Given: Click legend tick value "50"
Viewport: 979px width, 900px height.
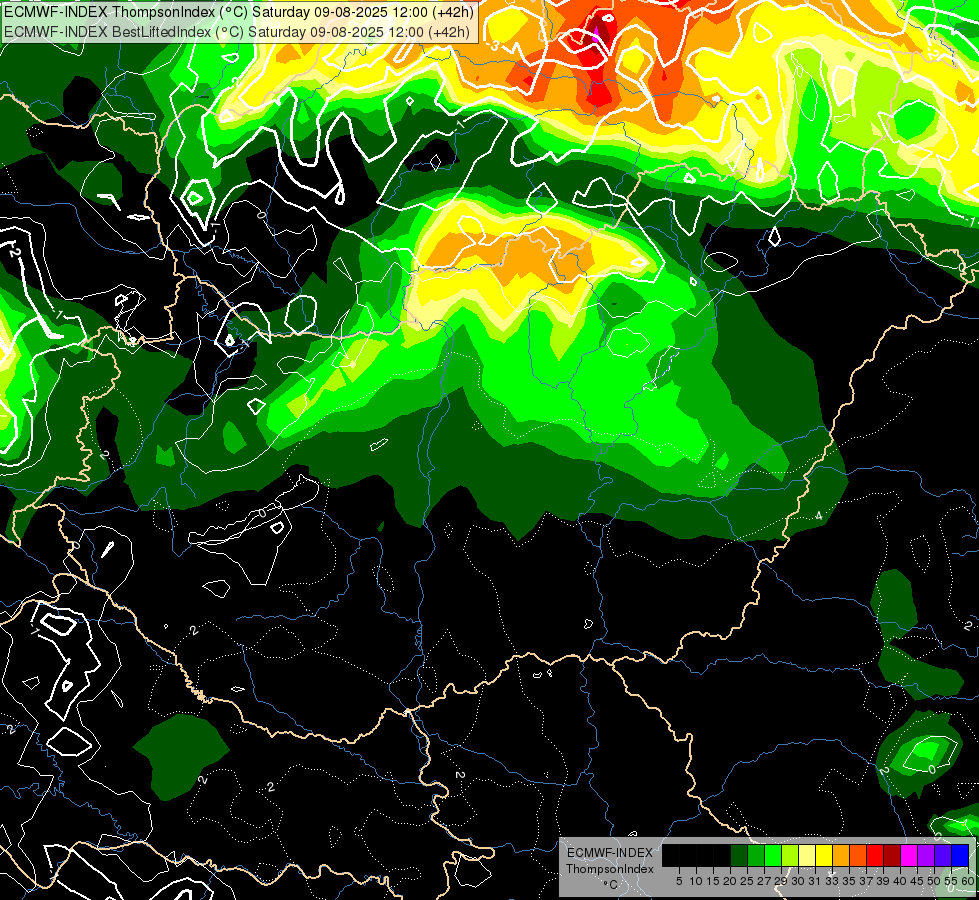Looking at the screenshot, I should [935, 881].
